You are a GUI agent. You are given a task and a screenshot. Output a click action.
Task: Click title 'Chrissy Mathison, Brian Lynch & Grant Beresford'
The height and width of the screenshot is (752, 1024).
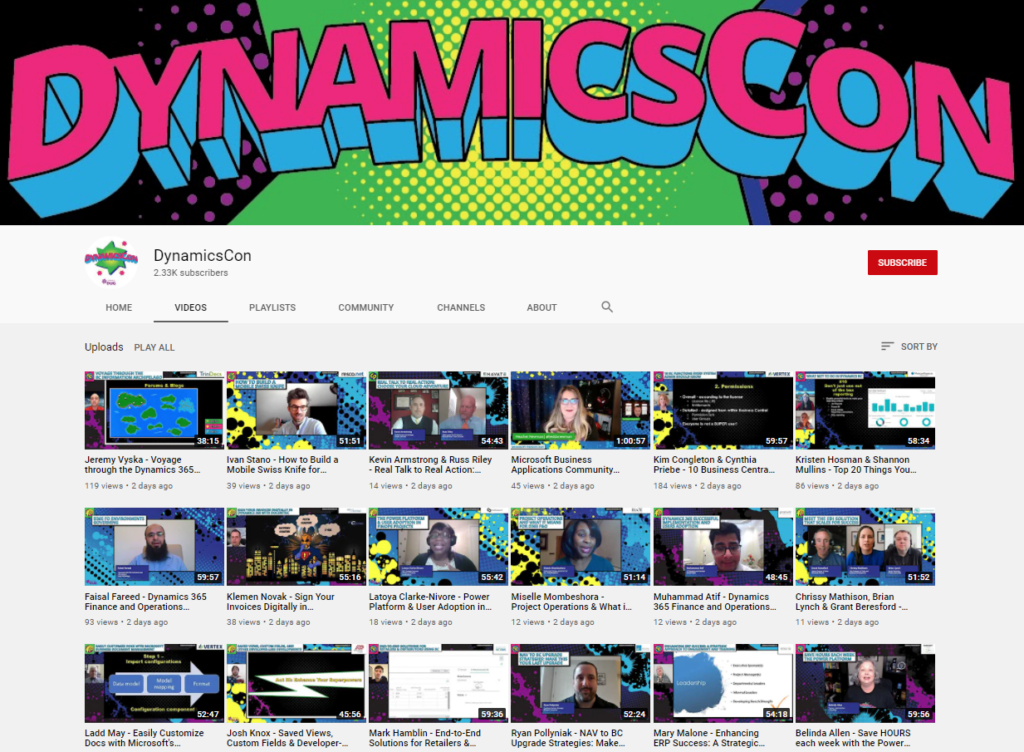(x=852, y=602)
